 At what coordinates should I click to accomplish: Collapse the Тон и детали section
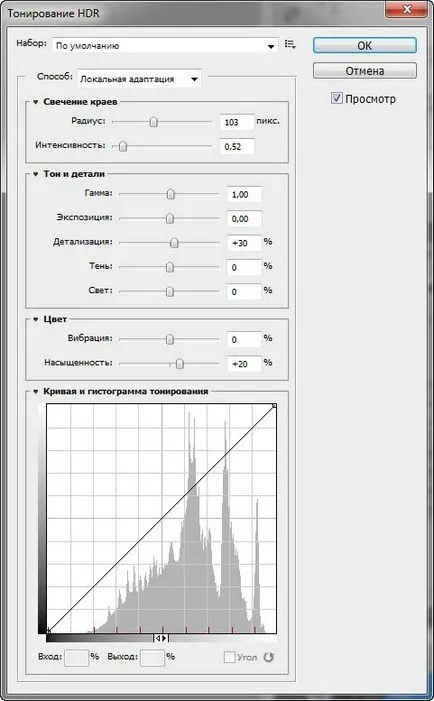click(35, 174)
